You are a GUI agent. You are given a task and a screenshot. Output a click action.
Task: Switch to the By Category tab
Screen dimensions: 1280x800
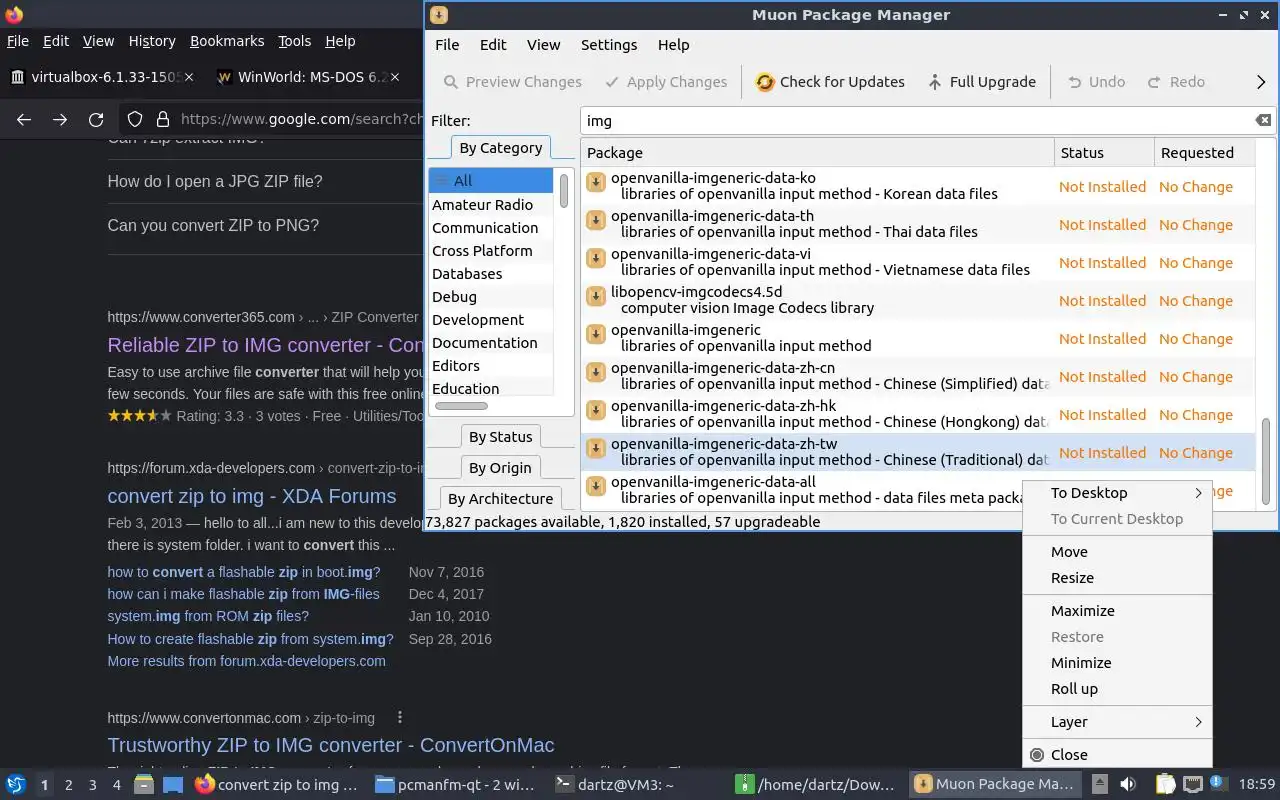point(500,148)
